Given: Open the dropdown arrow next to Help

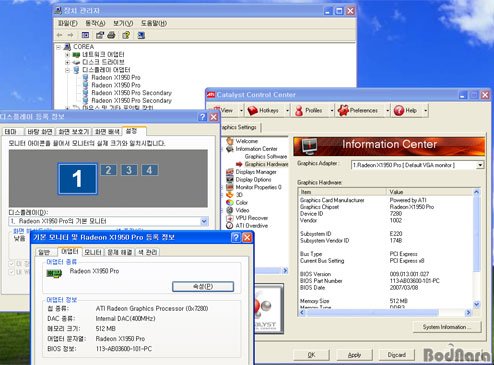Looking at the screenshot, I should [x=426, y=110].
